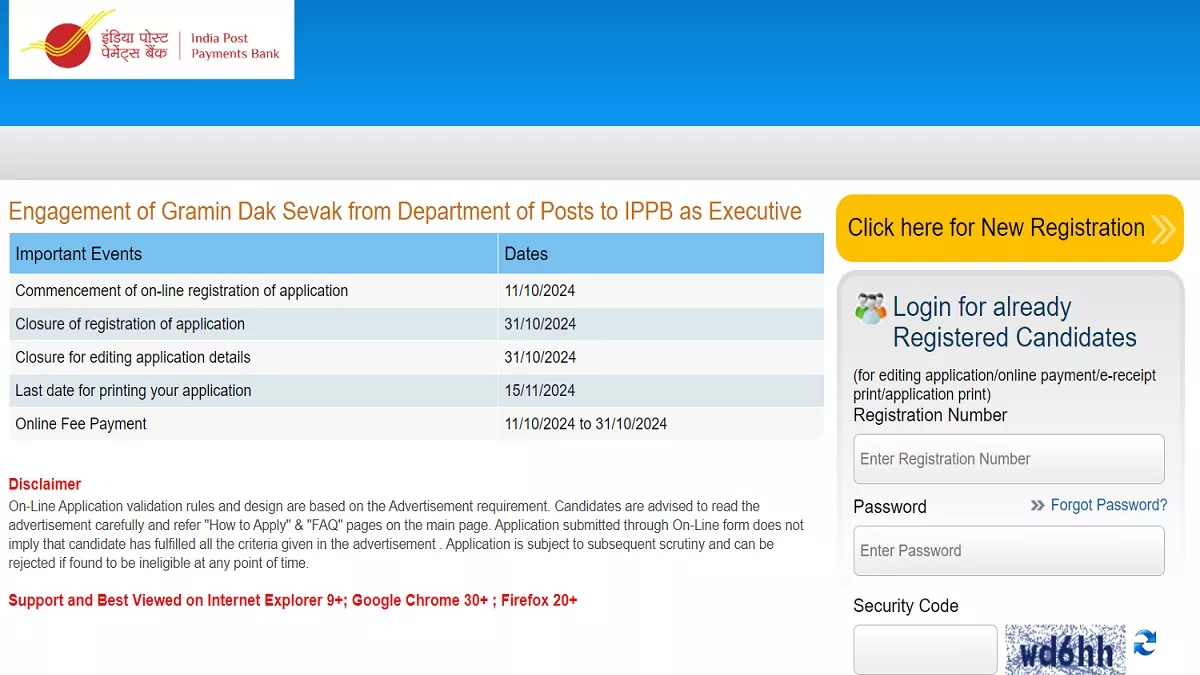Click the Security Code label

906,606
